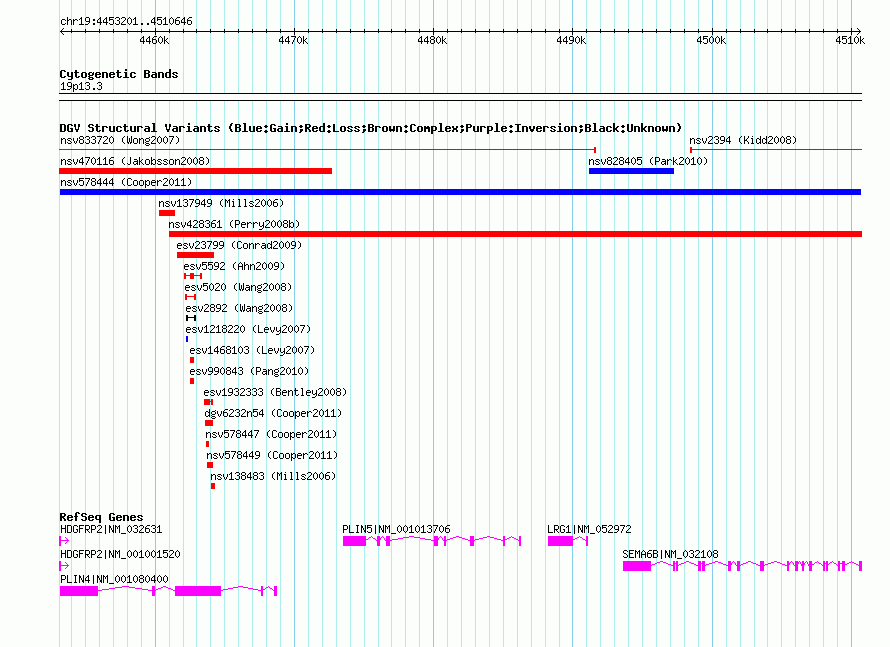
Task: Select the LRG1|NM_052972 gene label
Action: (x=589, y=529)
